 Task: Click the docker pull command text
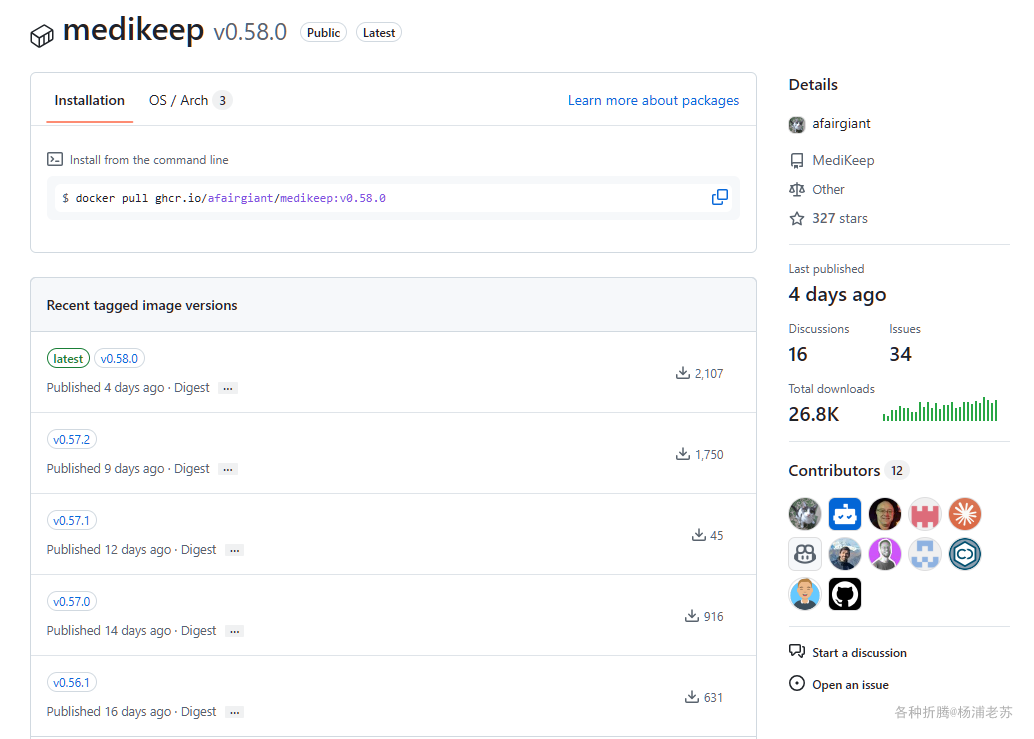[x=230, y=198]
